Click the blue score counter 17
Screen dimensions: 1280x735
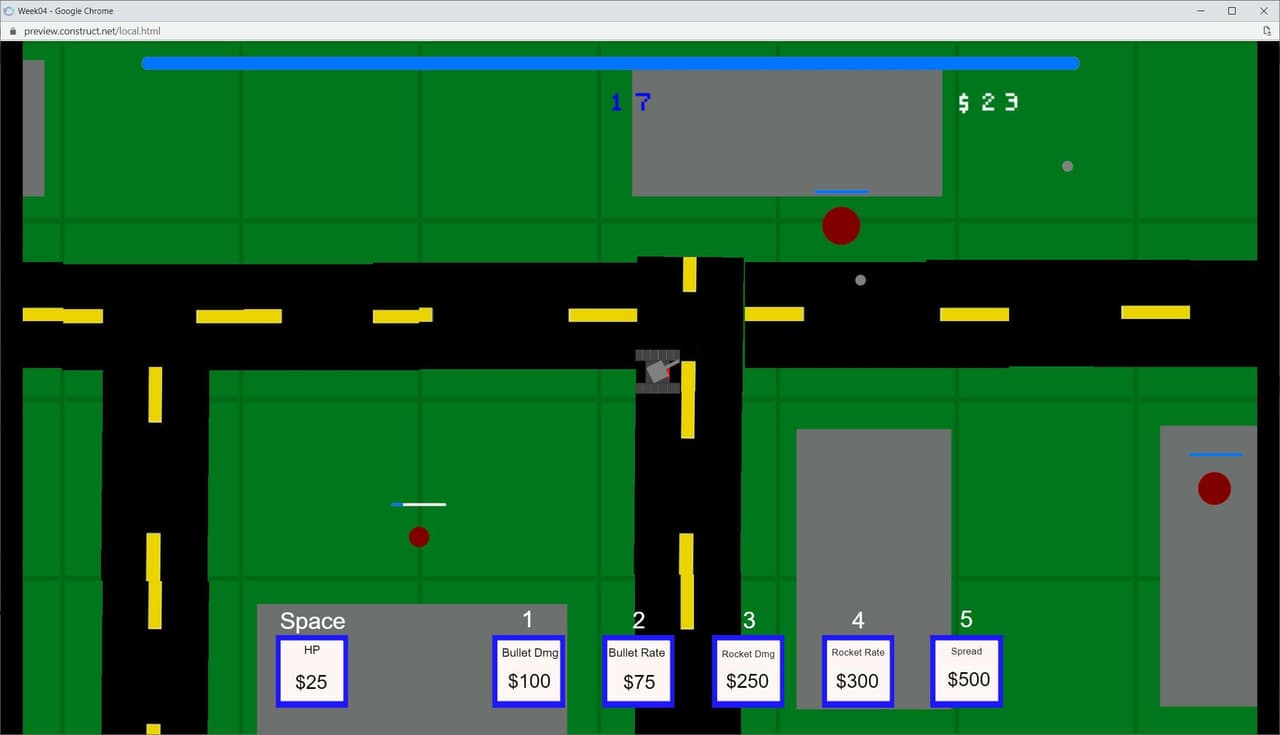tap(631, 102)
